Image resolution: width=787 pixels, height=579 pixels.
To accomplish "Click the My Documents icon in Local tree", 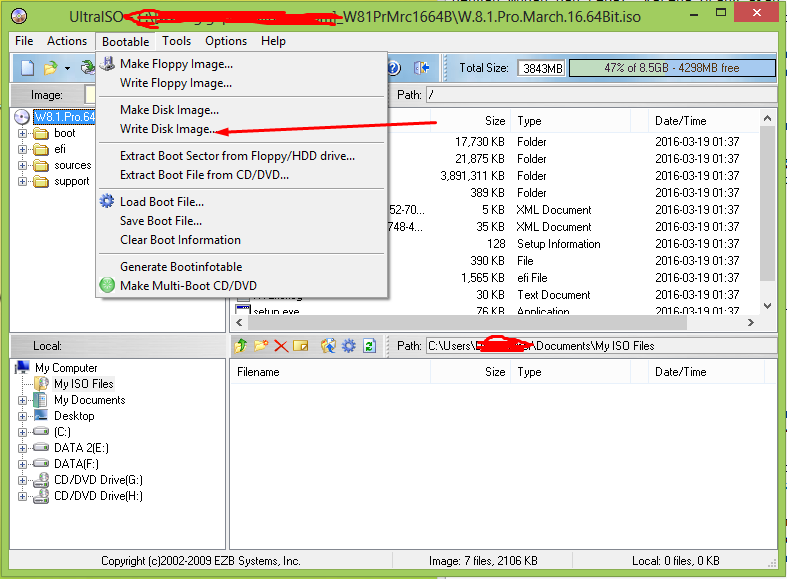I will tap(41, 400).
